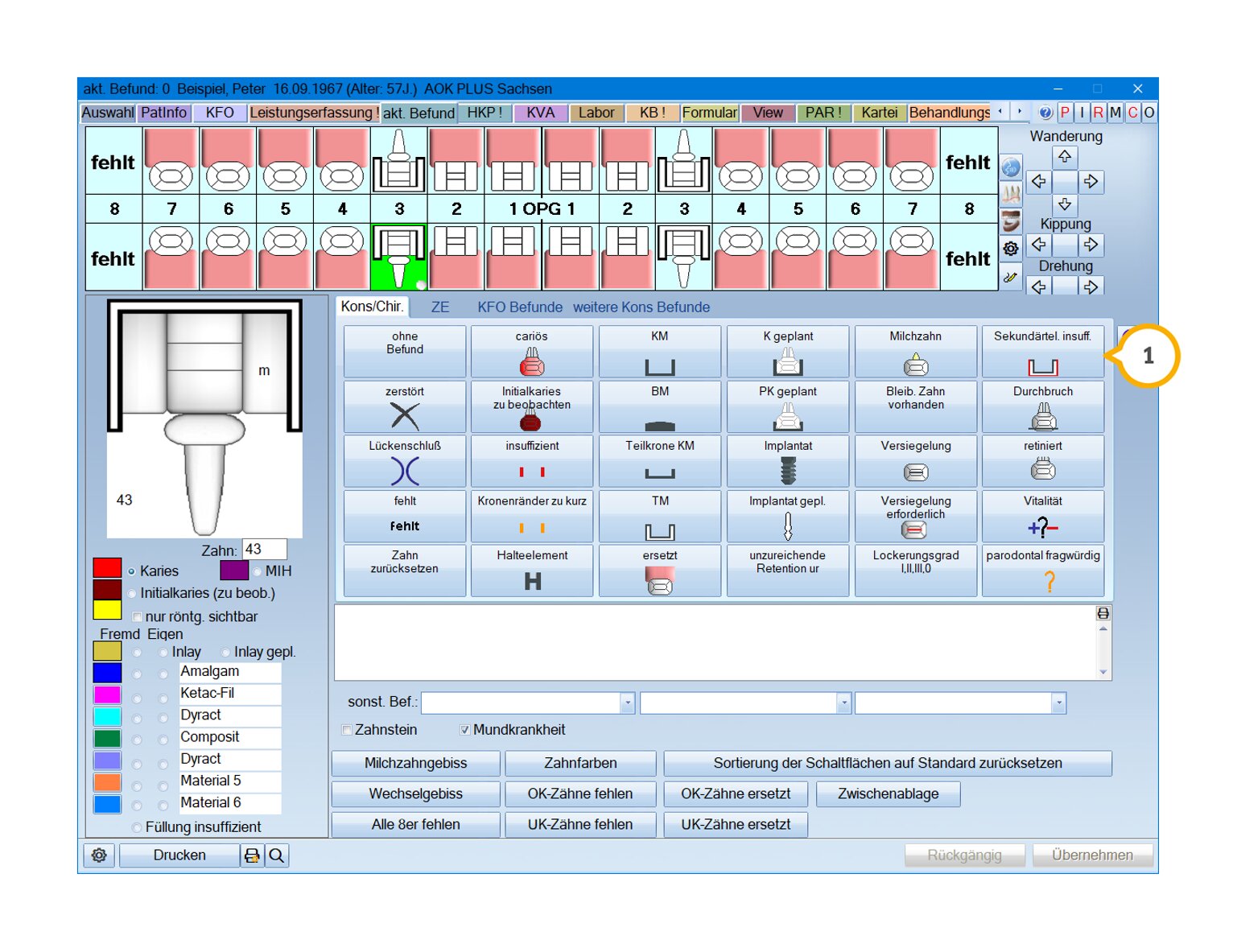This screenshot has width=1237, height=952.
Task: Click the Wanderung down arrow
Action: pos(1065,204)
